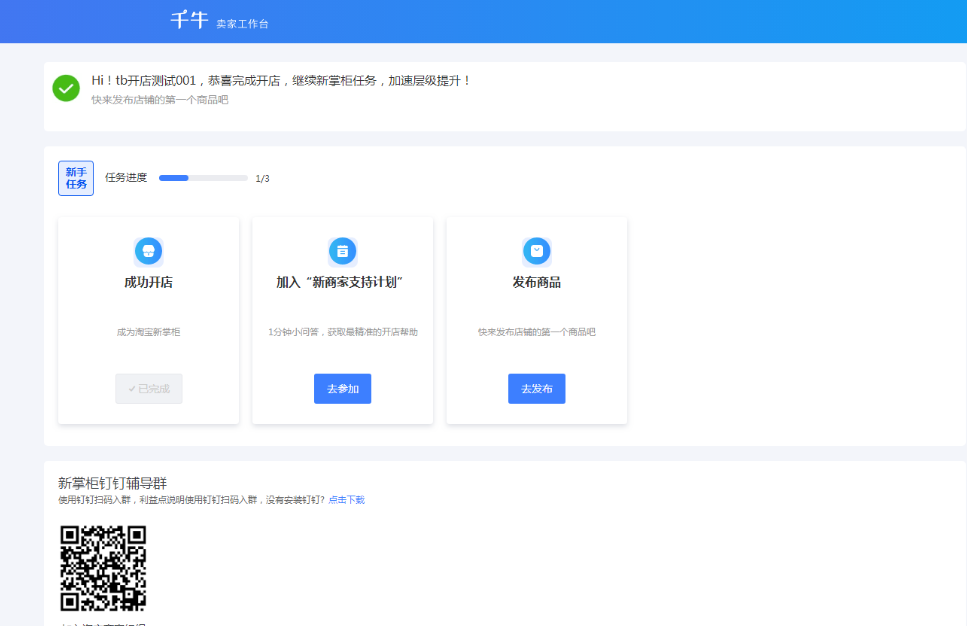Open the 点击下载 DingTalk download link

coord(346,500)
